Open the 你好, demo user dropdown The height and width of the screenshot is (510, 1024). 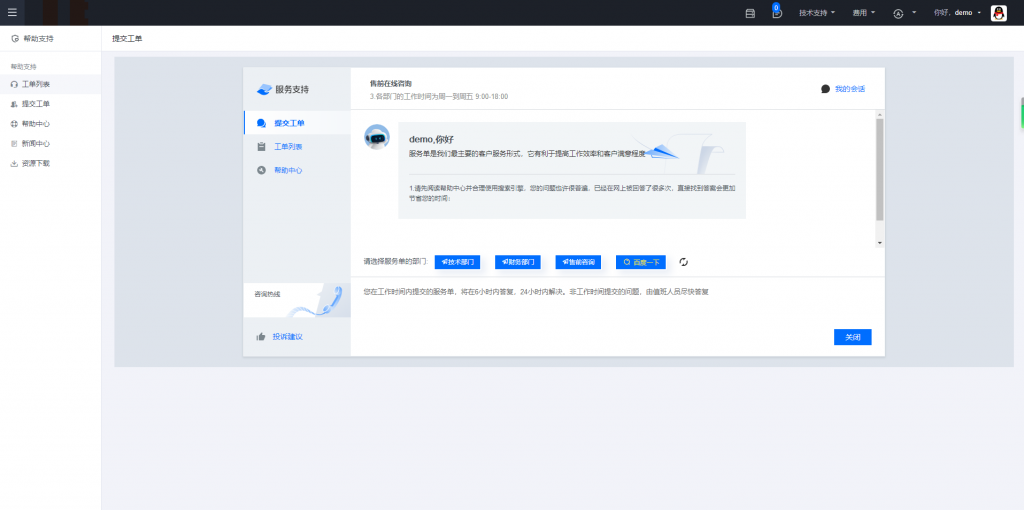956,13
